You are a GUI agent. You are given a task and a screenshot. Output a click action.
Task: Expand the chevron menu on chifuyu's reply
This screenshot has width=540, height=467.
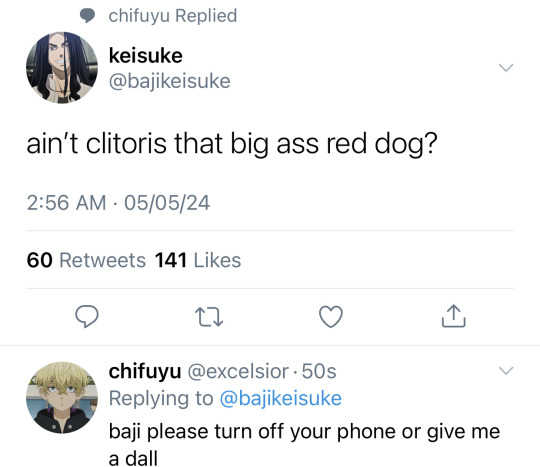point(506,371)
